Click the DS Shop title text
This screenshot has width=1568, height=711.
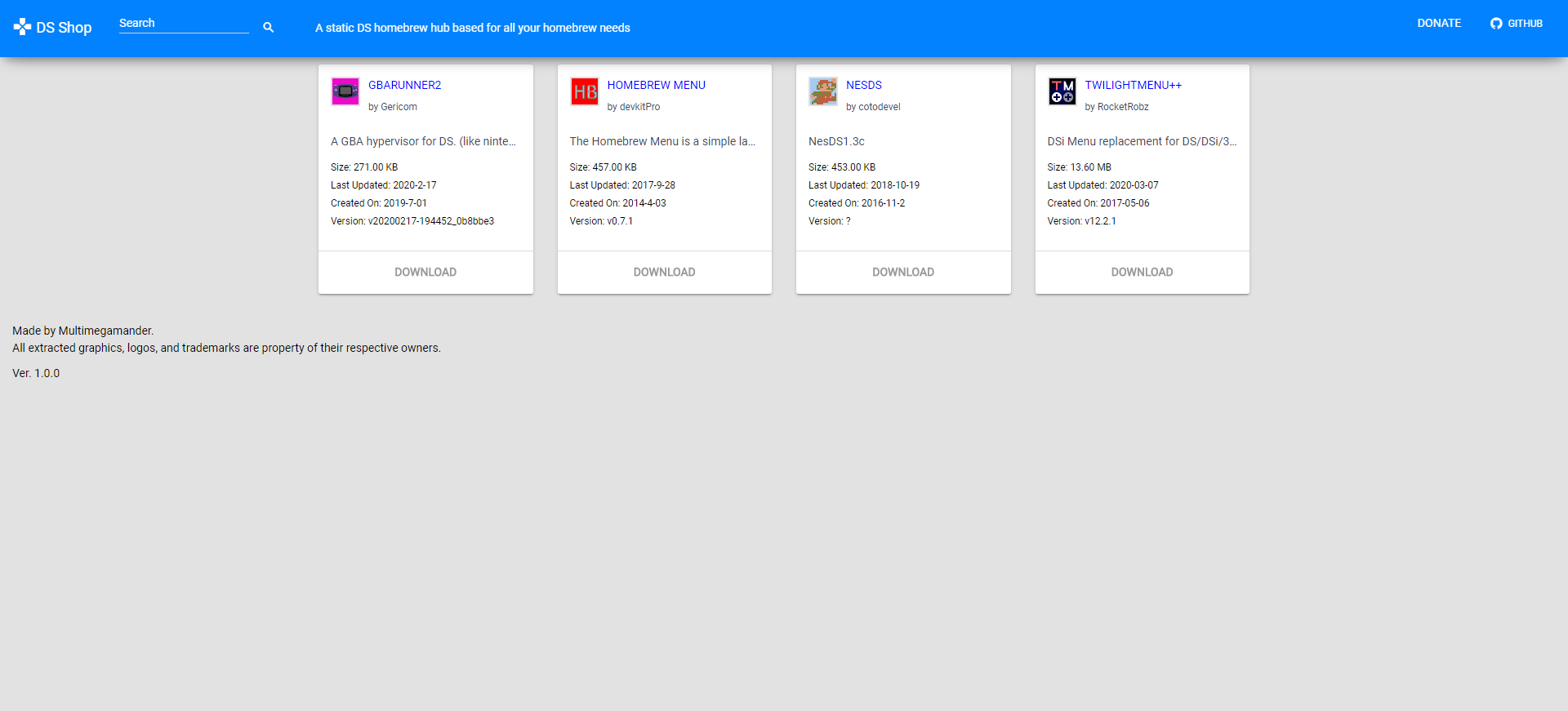point(64,28)
